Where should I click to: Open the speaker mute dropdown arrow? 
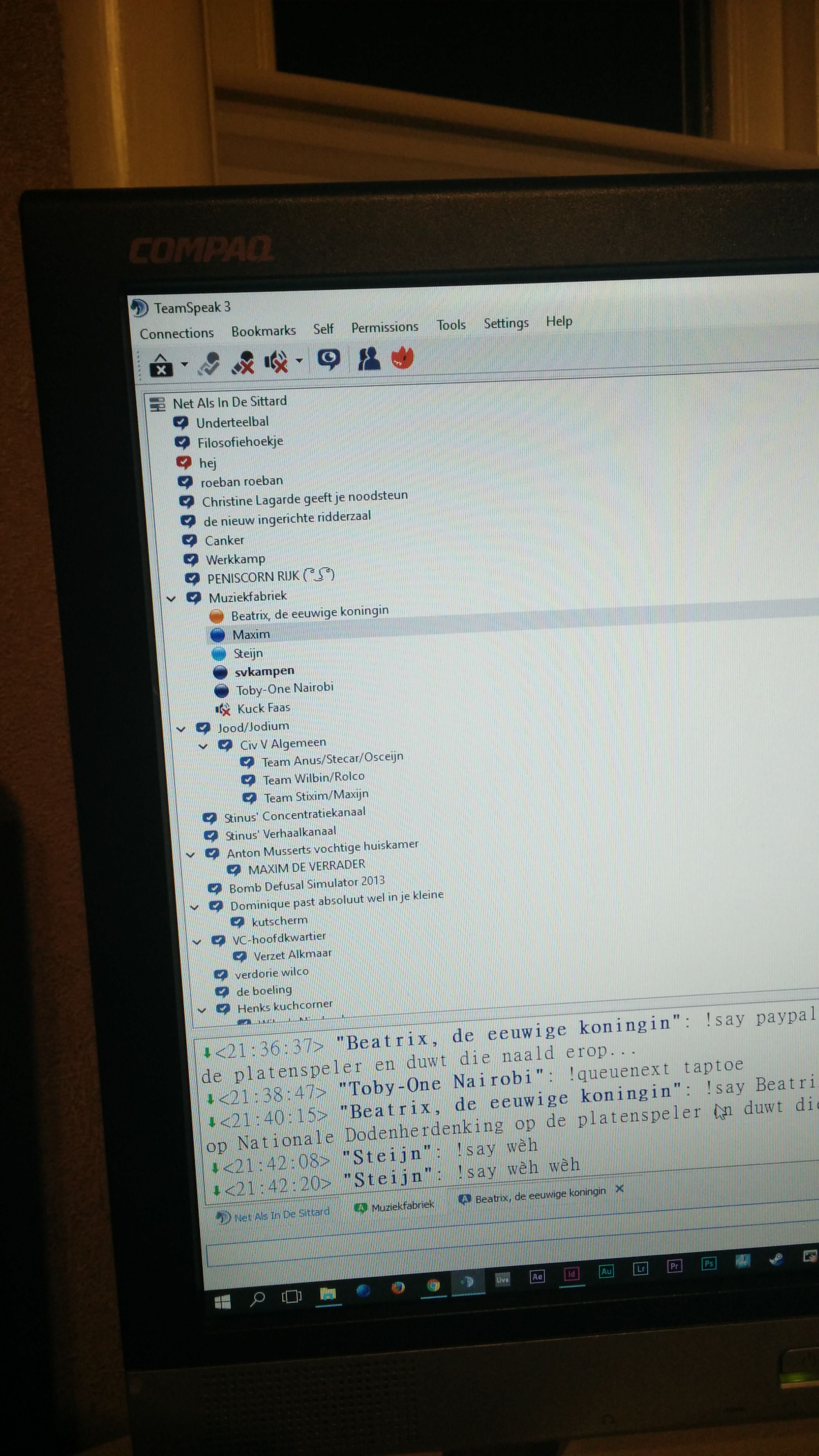299,360
